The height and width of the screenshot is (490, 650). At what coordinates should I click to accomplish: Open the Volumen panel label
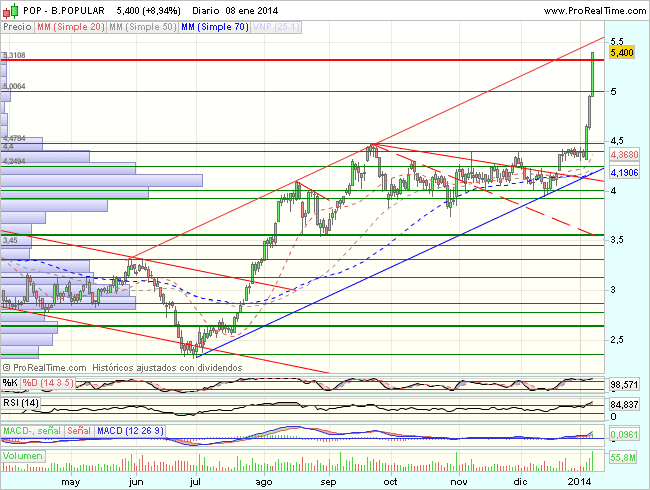[x=23, y=456]
